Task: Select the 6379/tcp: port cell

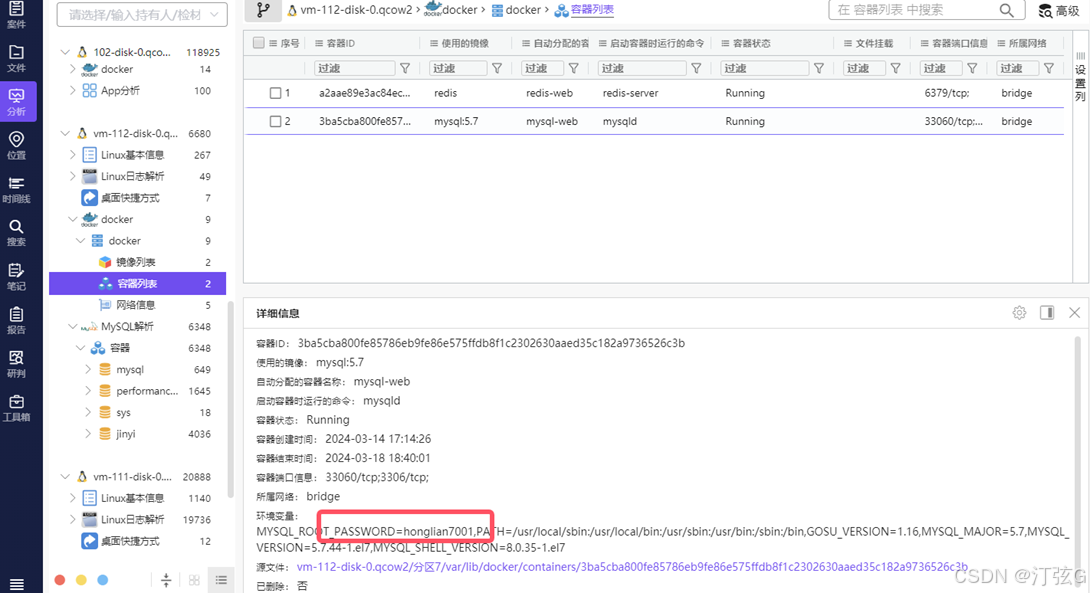Action: click(947, 93)
